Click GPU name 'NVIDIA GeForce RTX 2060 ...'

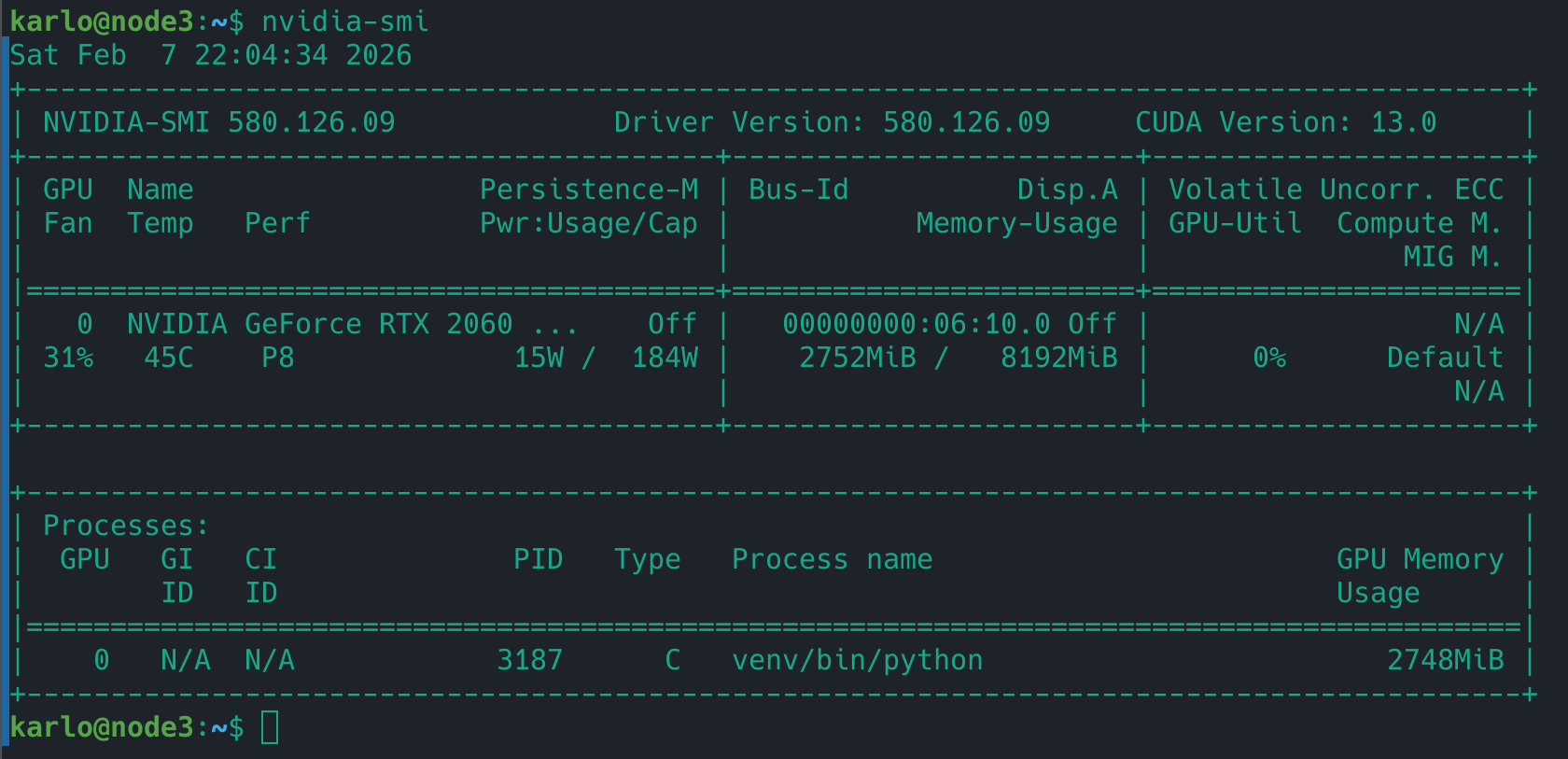click(354, 324)
